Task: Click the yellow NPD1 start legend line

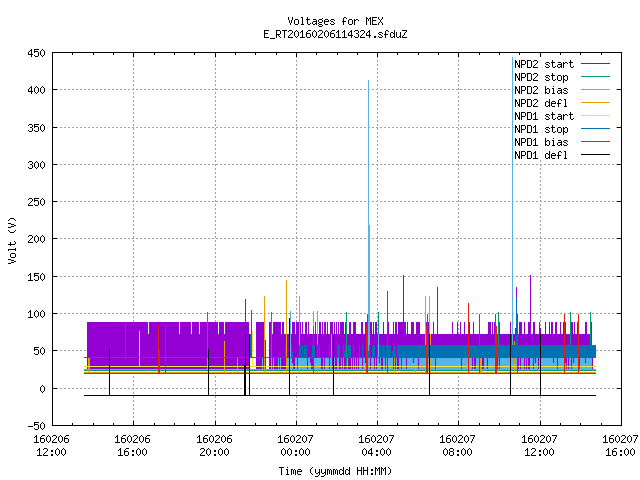Action: click(x=595, y=116)
